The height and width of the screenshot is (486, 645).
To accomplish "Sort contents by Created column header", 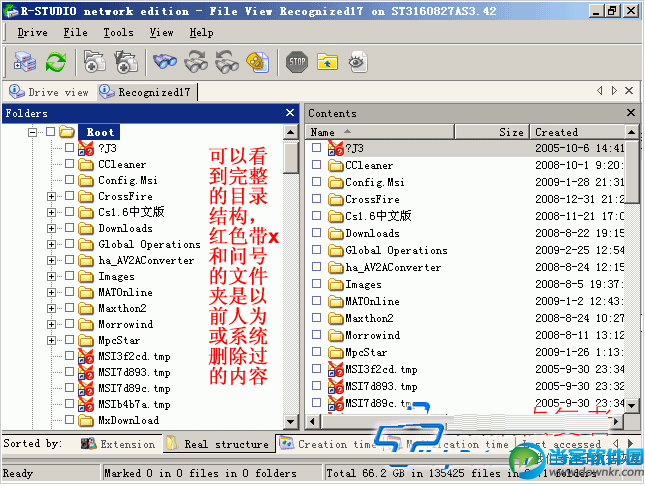I will (x=577, y=132).
